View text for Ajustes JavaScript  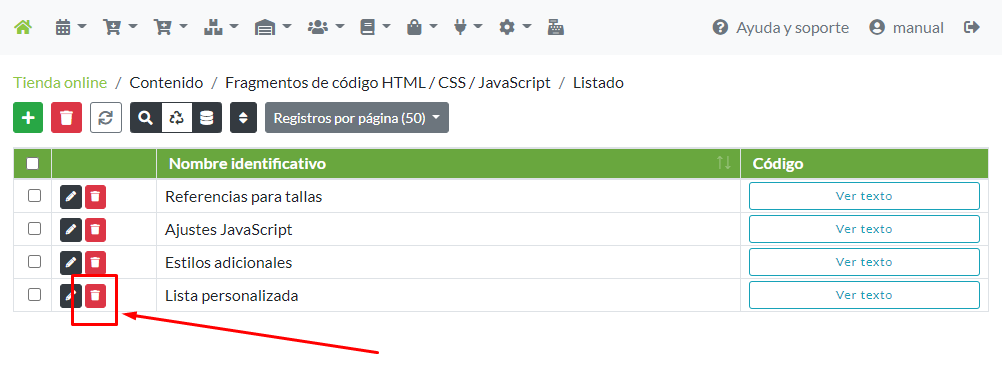coord(864,229)
